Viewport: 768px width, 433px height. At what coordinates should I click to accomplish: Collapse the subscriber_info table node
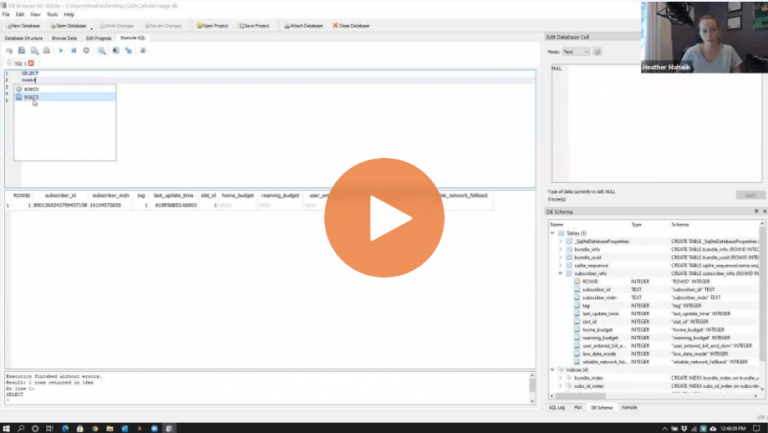(560, 273)
